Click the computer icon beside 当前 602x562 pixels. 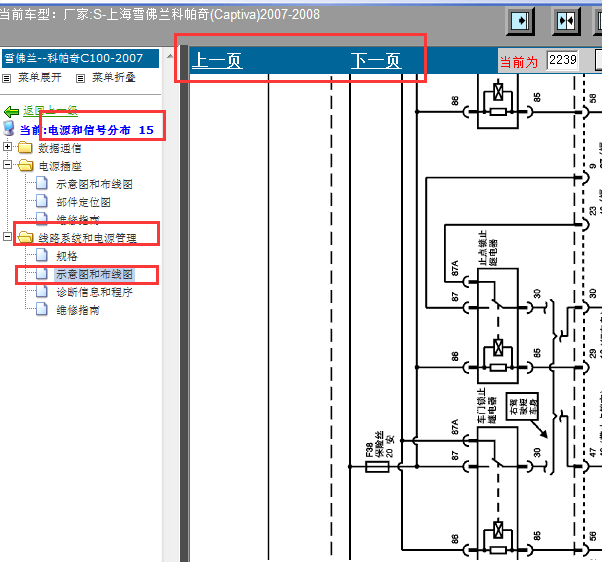(x=9, y=129)
